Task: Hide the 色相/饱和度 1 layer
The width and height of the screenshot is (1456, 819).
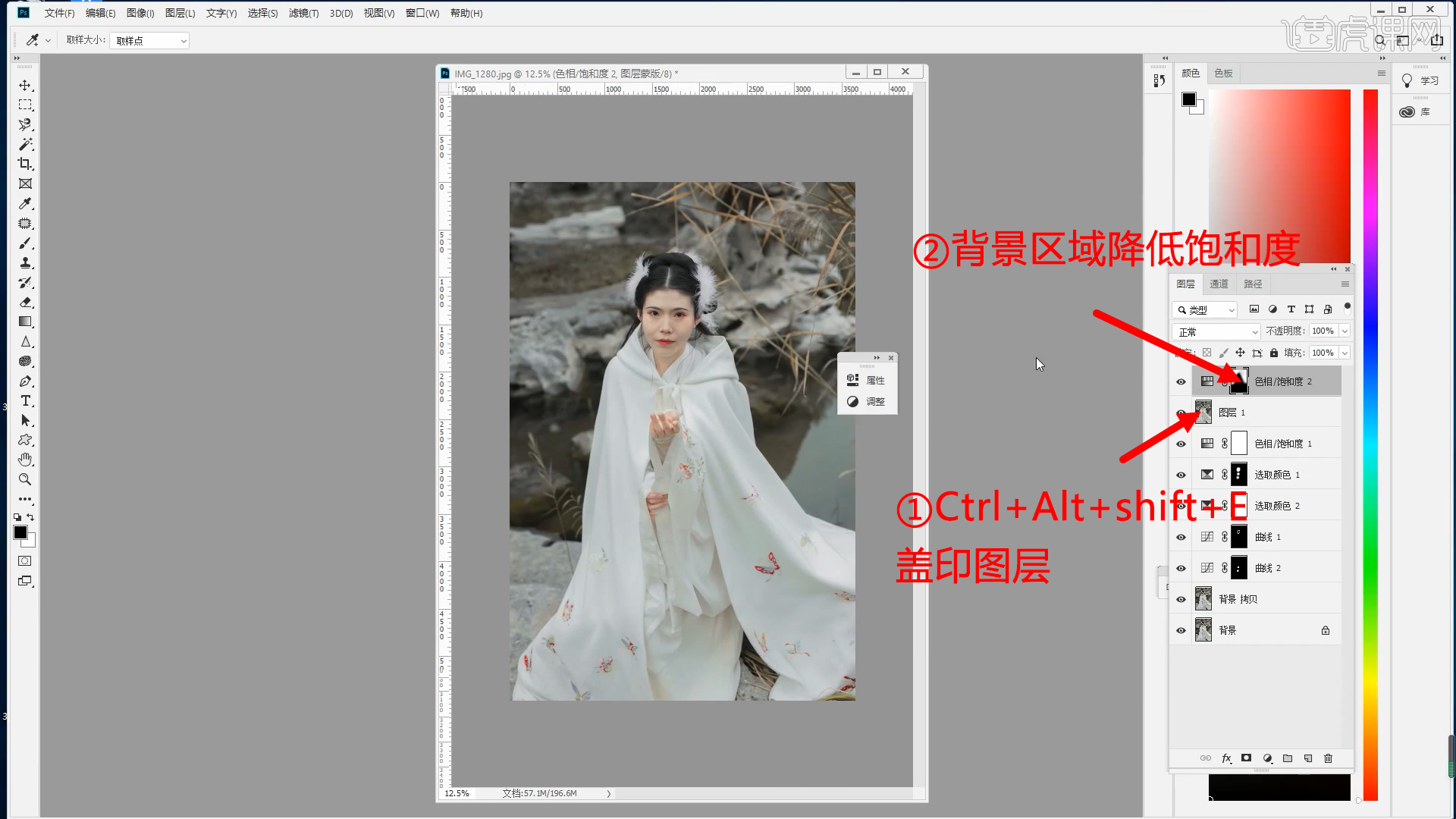Action: [x=1181, y=444]
